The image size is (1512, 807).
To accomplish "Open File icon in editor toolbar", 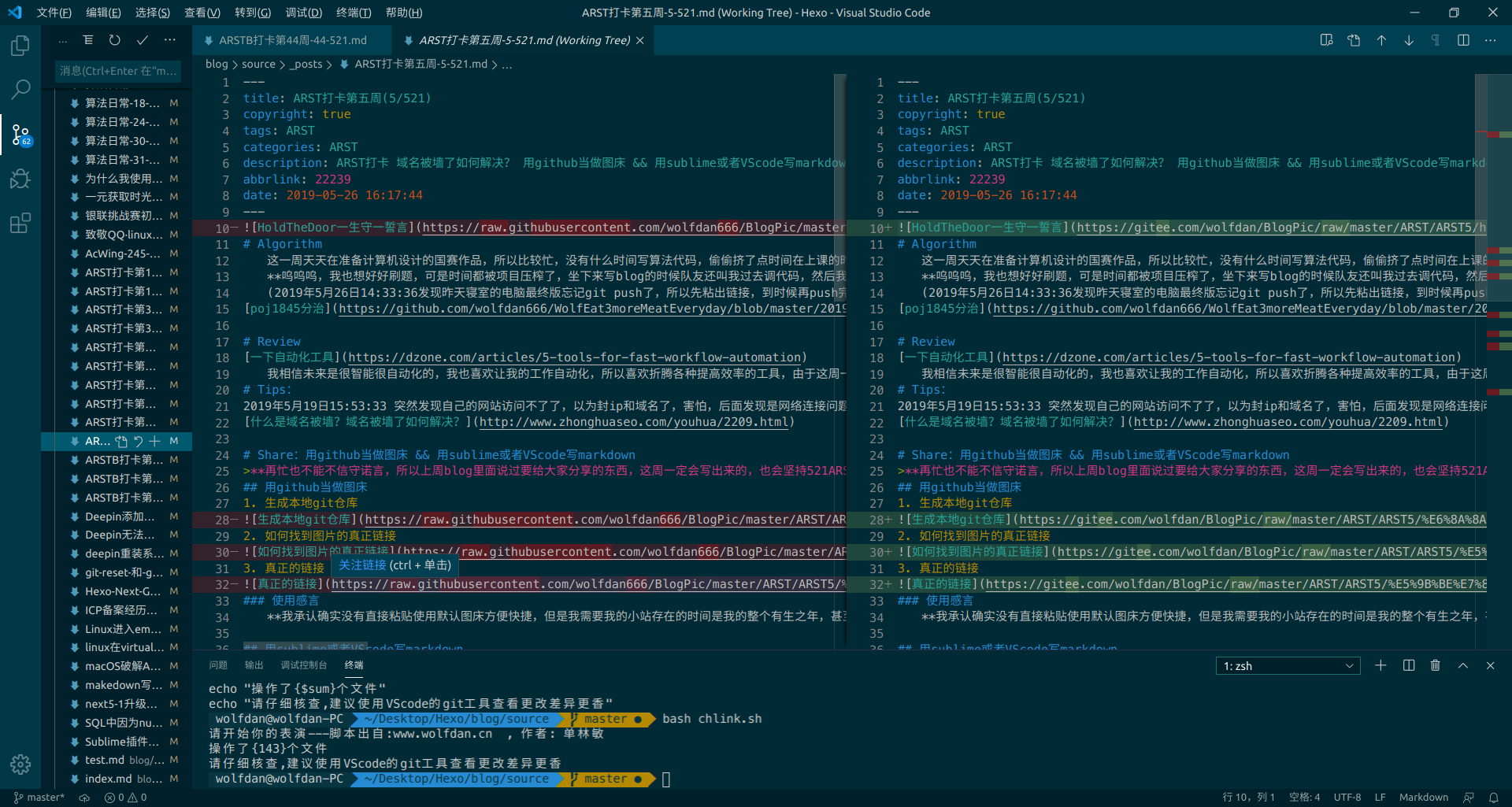I will 1354,40.
